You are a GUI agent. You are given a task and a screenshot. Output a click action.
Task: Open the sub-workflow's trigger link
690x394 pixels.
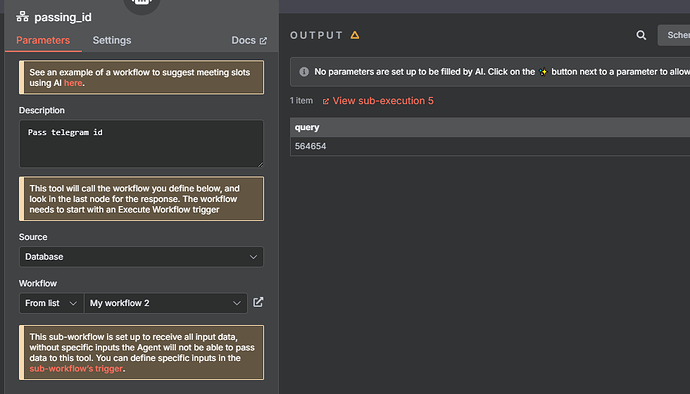pyautogui.click(x=76, y=368)
